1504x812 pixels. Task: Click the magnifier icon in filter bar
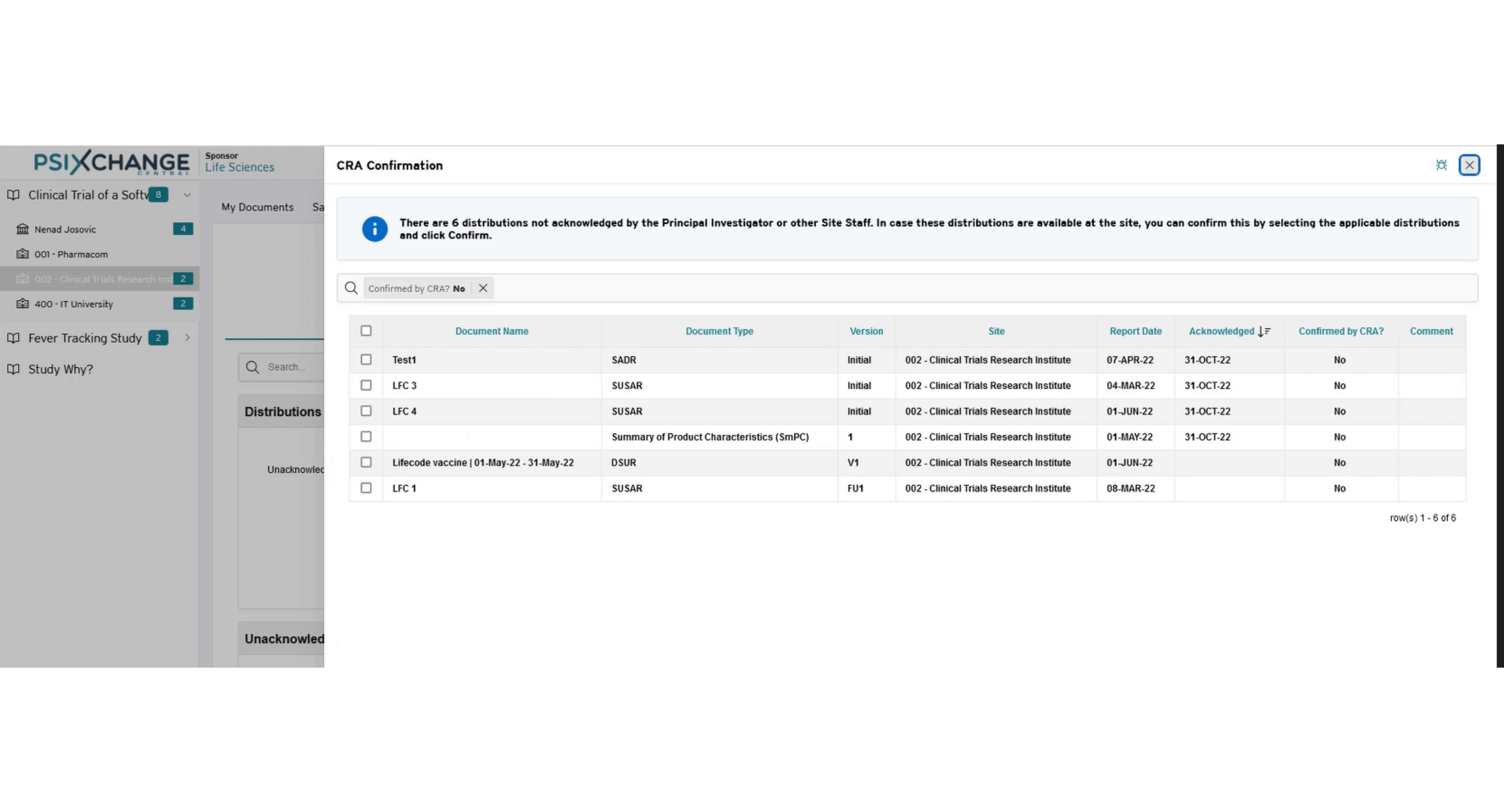point(351,288)
